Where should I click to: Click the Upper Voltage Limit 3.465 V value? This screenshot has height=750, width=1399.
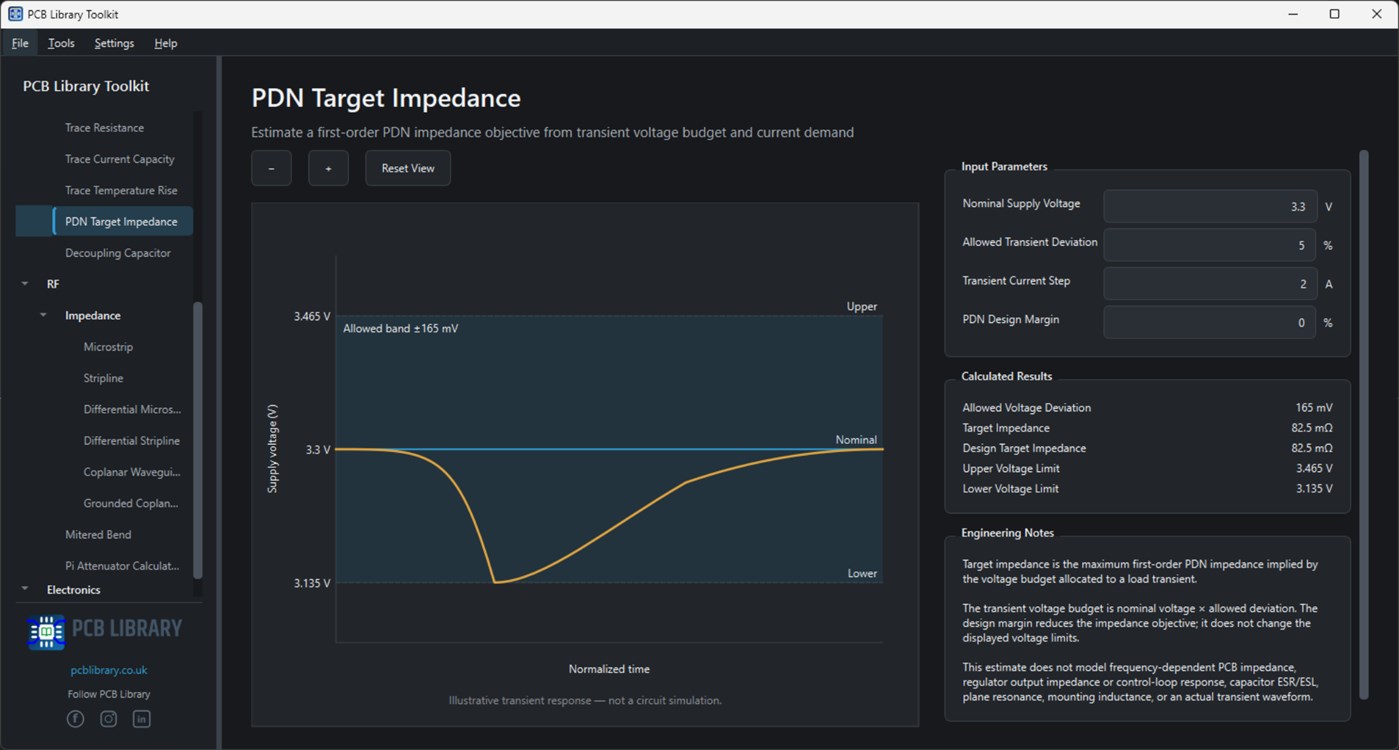point(1314,468)
